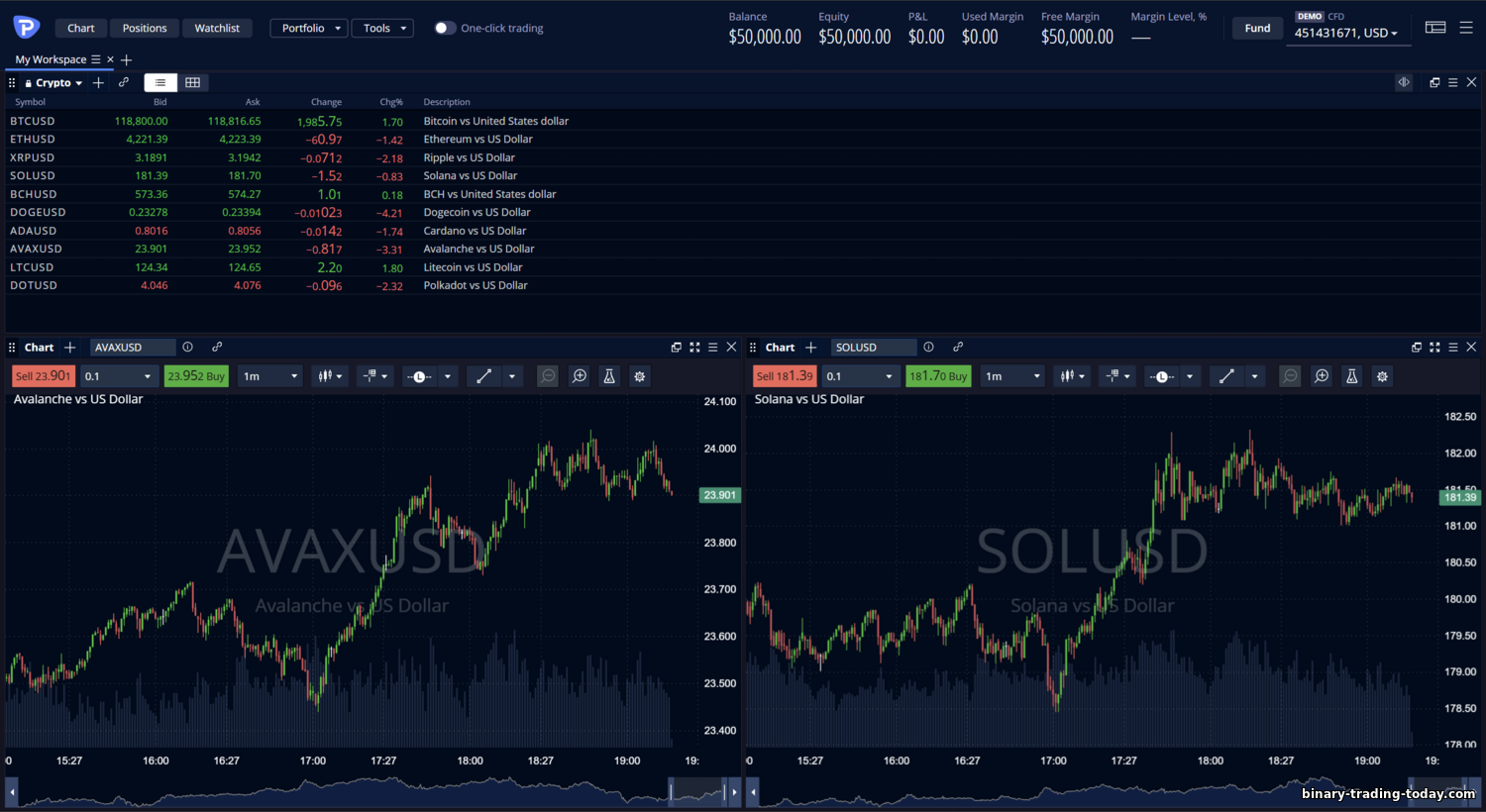This screenshot has width=1486, height=812.
Task: Switch watchlist to list view
Action: click(x=160, y=83)
